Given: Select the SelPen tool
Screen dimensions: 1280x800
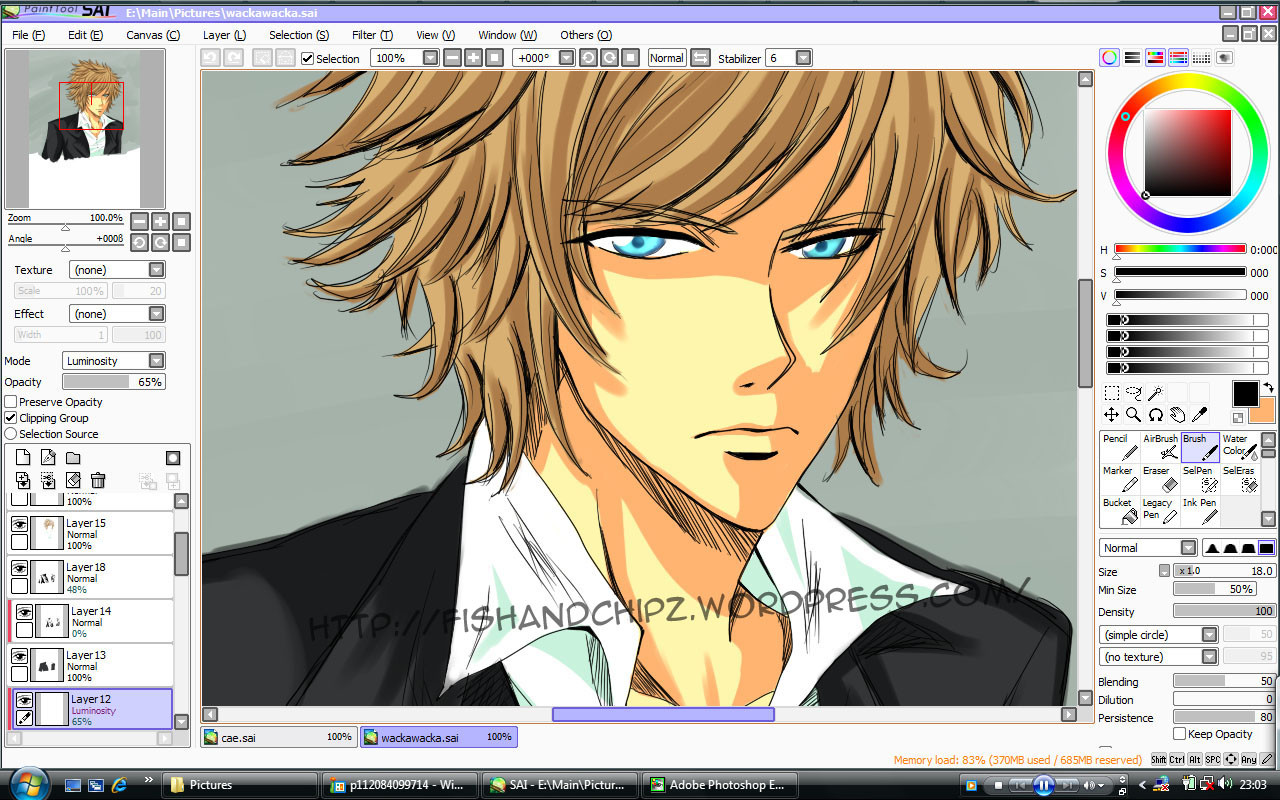Looking at the screenshot, I should [x=1200, y=479].
